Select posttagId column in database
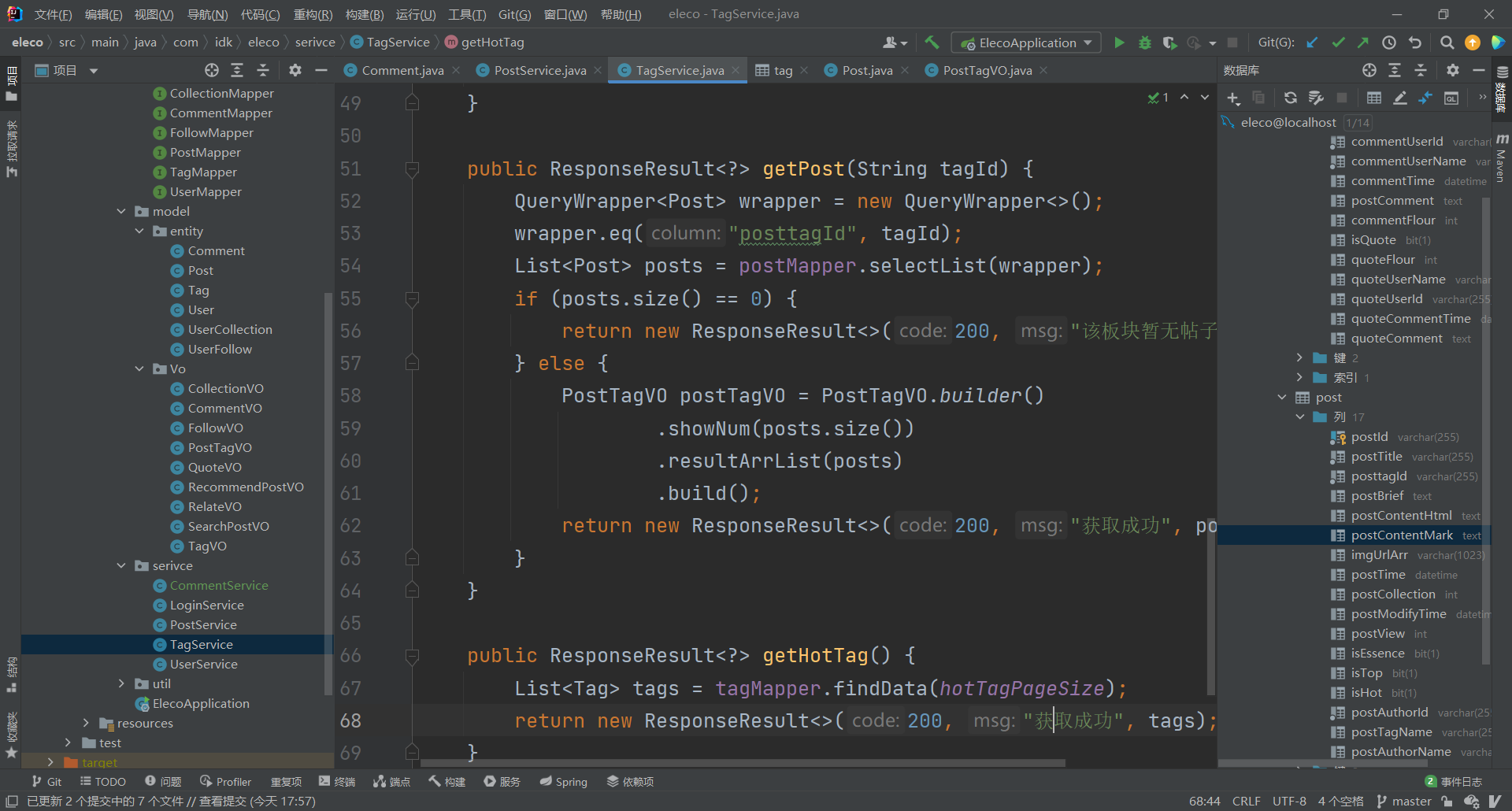 1379,476
